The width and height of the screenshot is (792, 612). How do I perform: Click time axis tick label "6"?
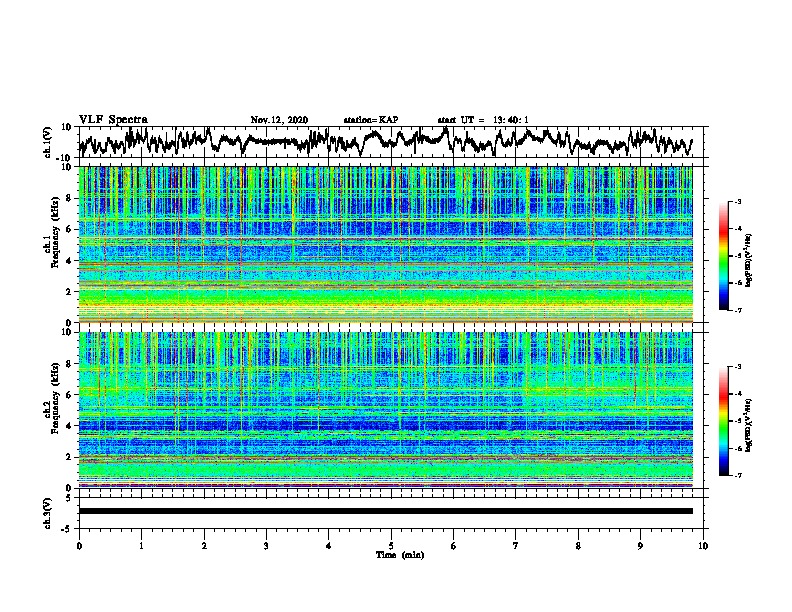(x=454, y=546)
